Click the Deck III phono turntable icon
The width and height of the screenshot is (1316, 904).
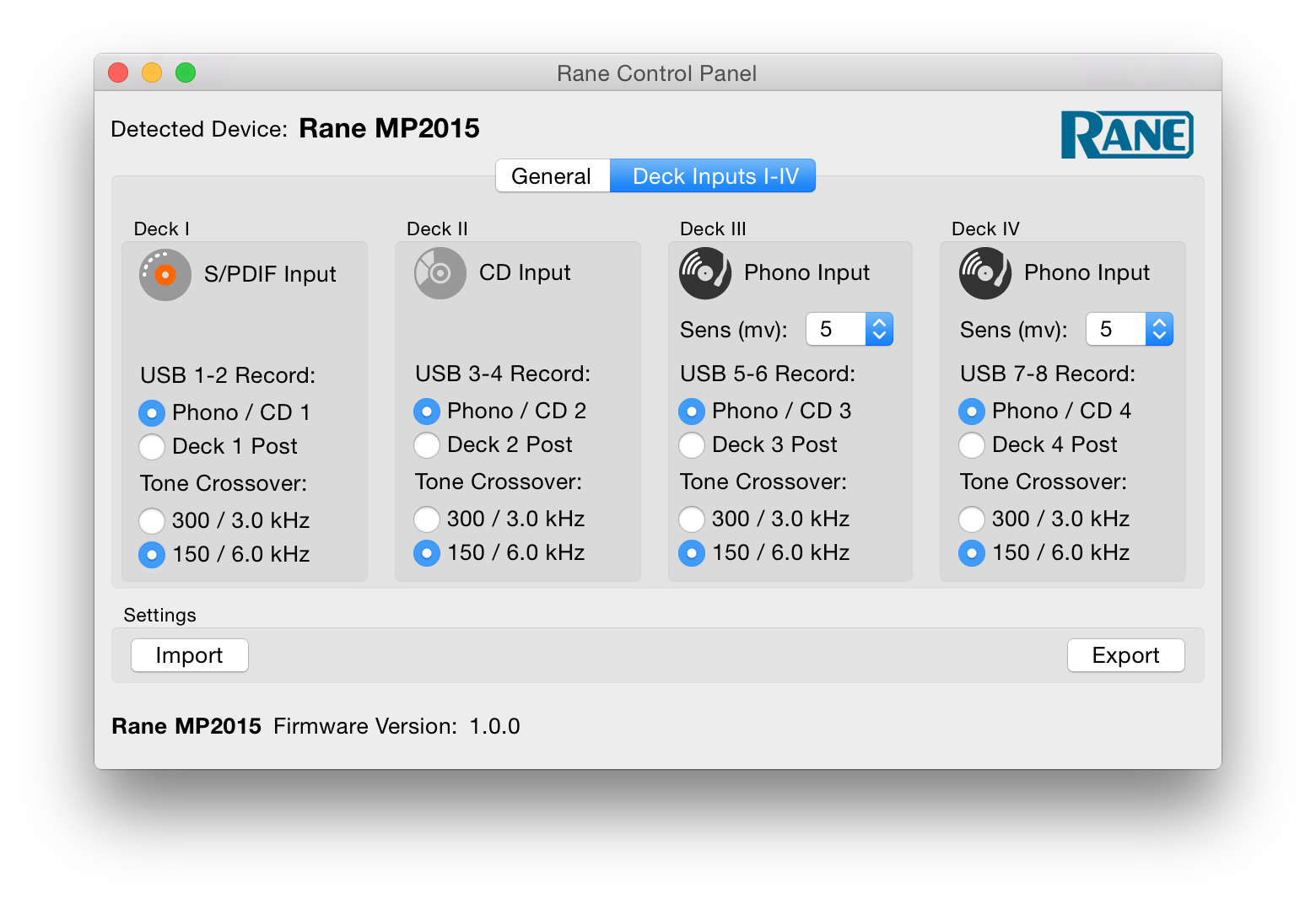click(x=704, y=273)
